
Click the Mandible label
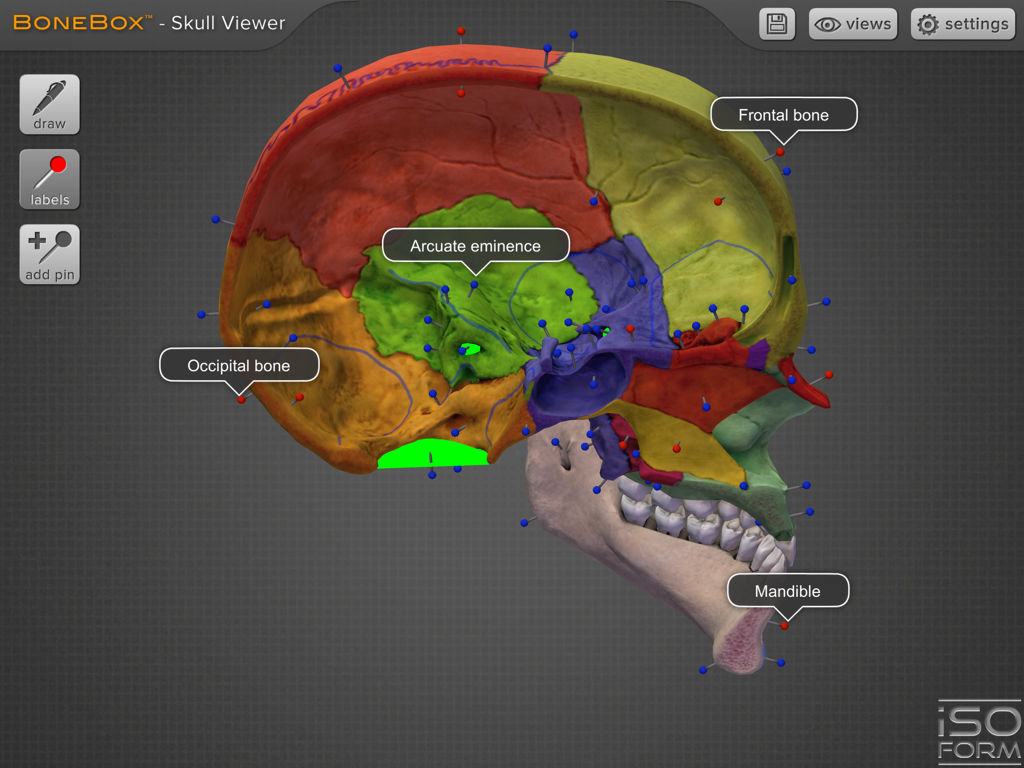pos(787,590)
